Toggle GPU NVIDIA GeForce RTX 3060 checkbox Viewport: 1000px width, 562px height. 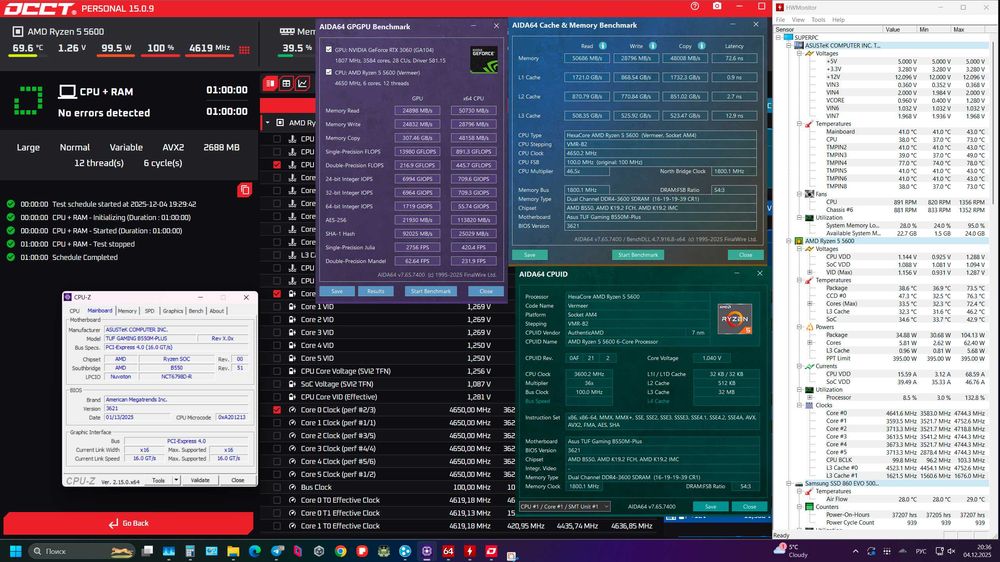pos(328,49)
